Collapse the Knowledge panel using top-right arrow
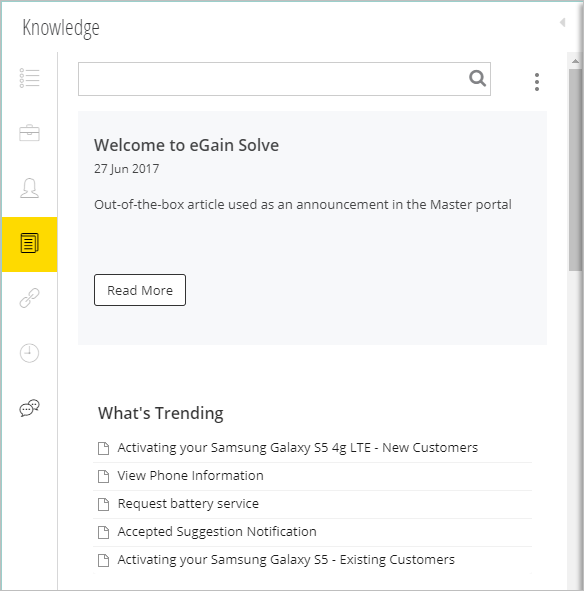This screenshot has width=584, height=591. (563, 23)
